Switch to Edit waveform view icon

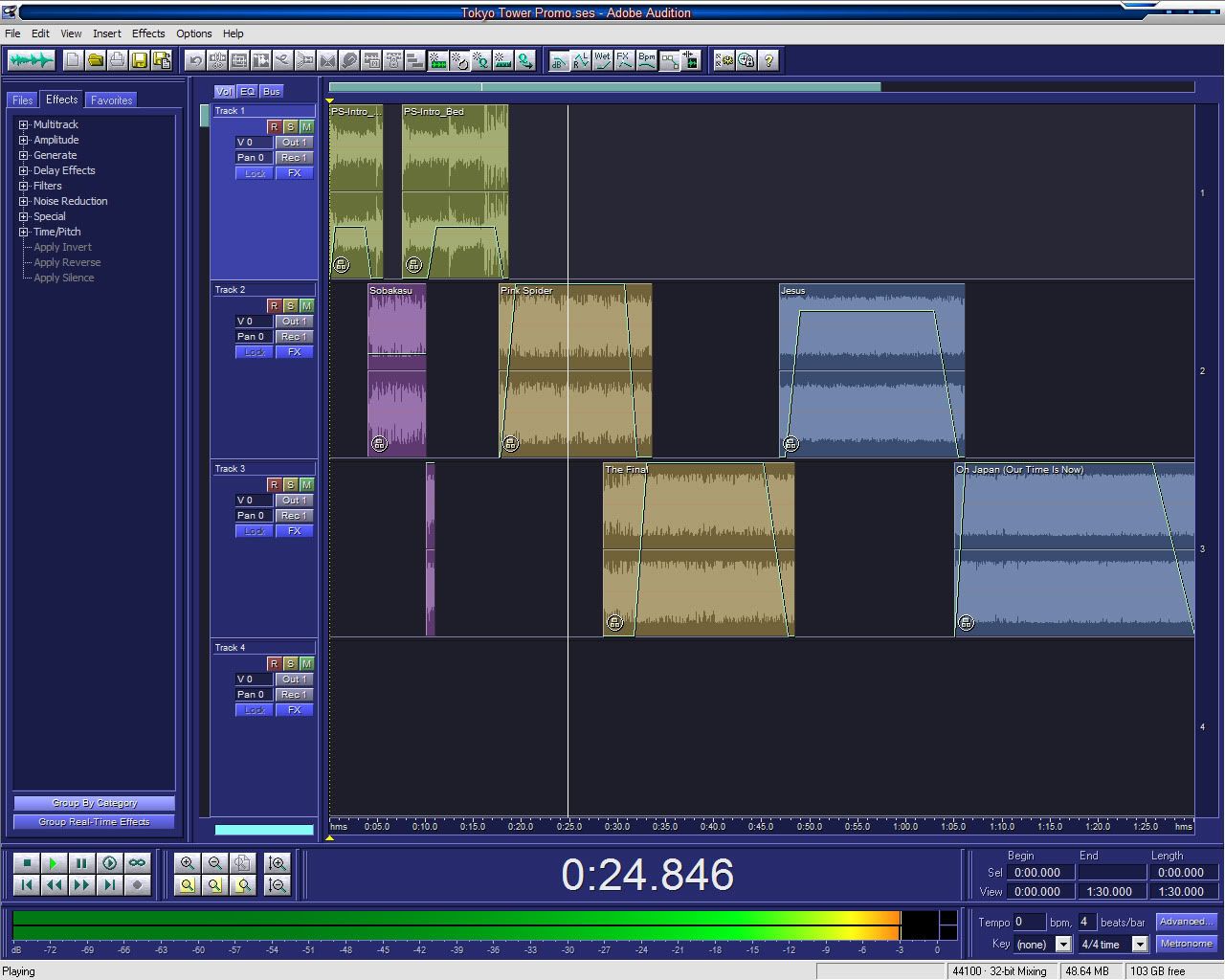click(x=31, y=60)
